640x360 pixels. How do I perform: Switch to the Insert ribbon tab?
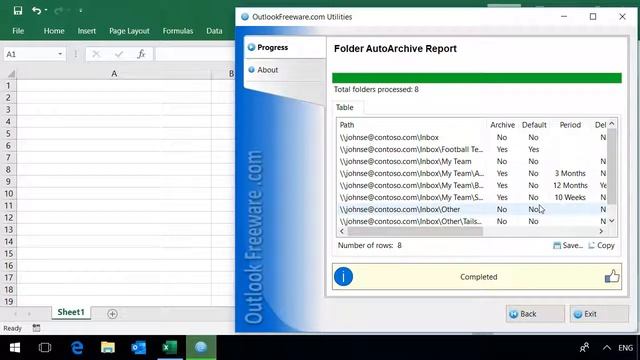point(87,31)
